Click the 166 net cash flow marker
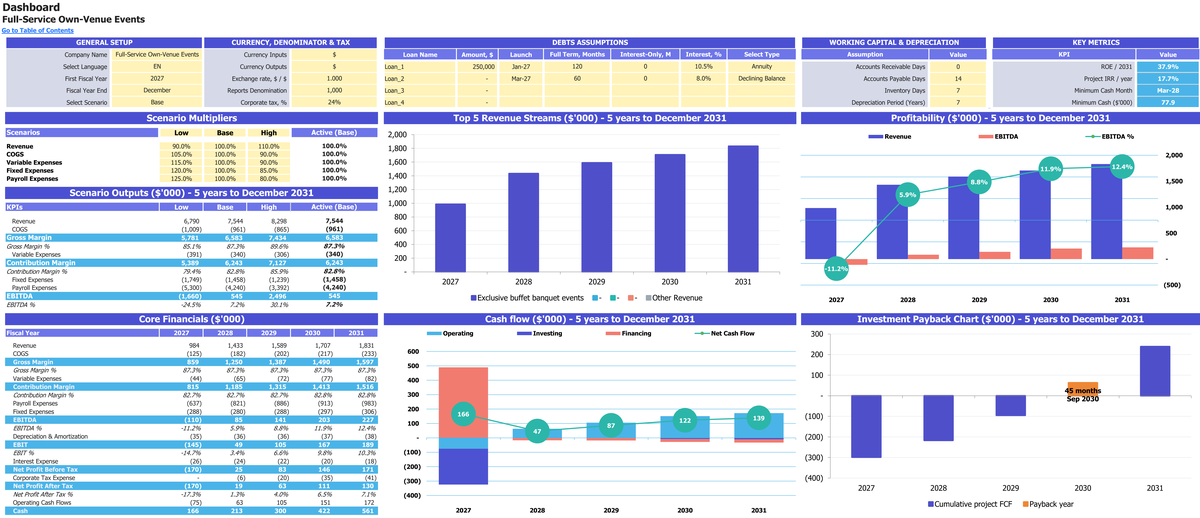This screenshot has height=518, width=1200. 463,413
